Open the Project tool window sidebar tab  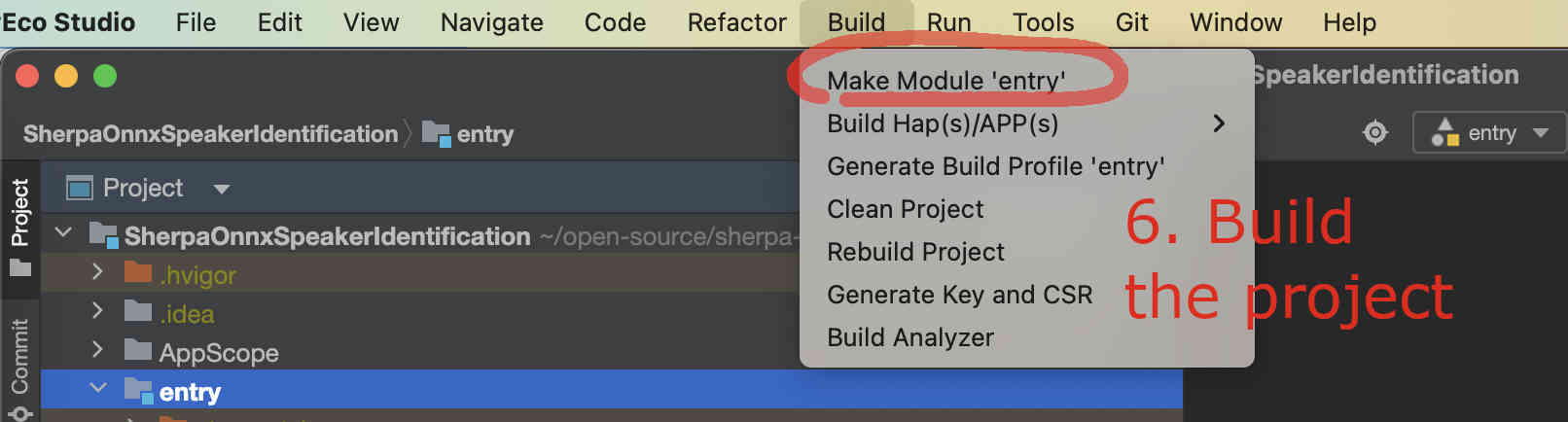(20, 228)
